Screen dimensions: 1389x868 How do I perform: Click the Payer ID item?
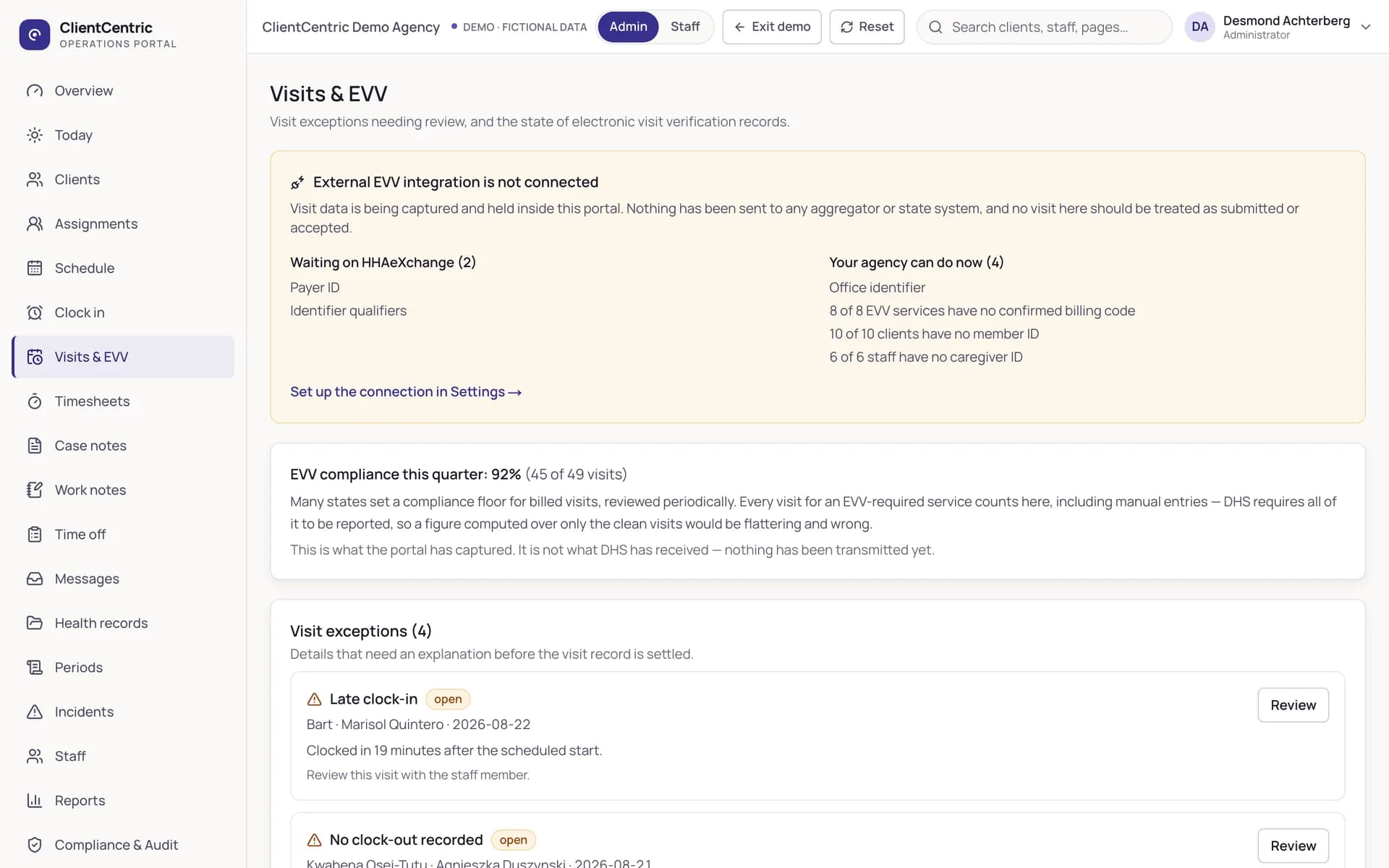tap(315, 288)
